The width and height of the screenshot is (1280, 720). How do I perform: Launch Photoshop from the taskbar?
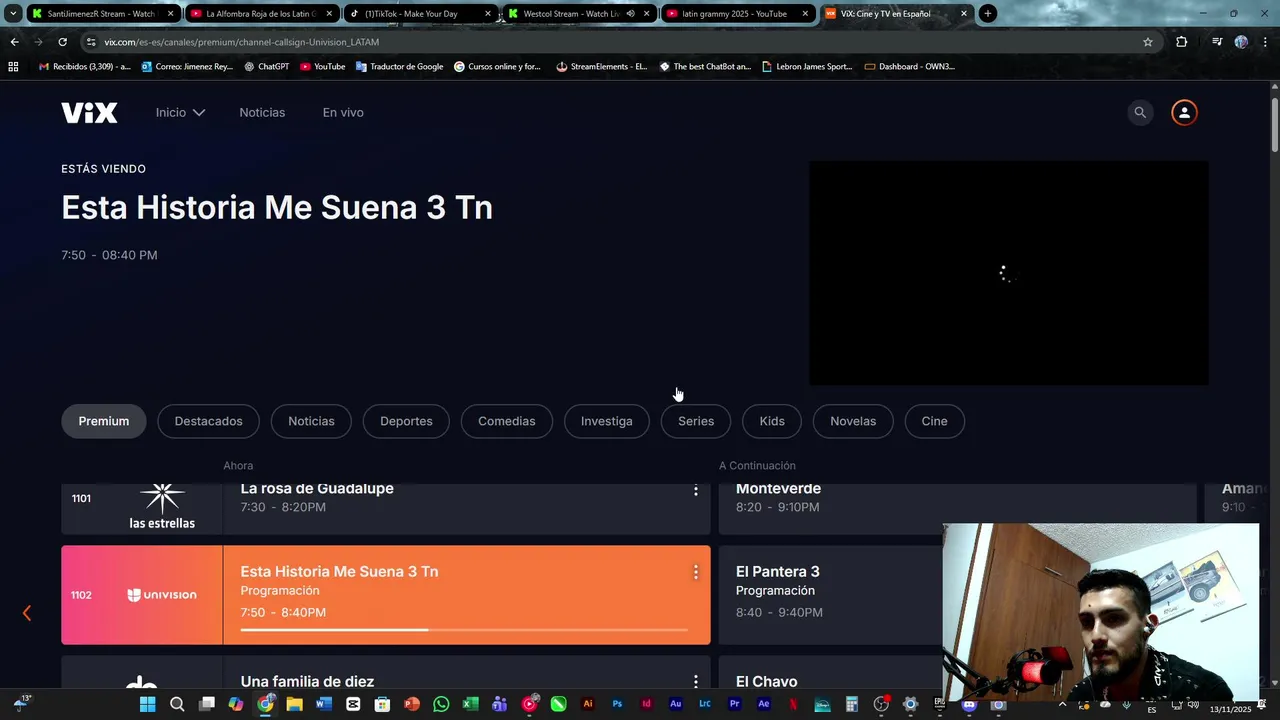(617, 704)
